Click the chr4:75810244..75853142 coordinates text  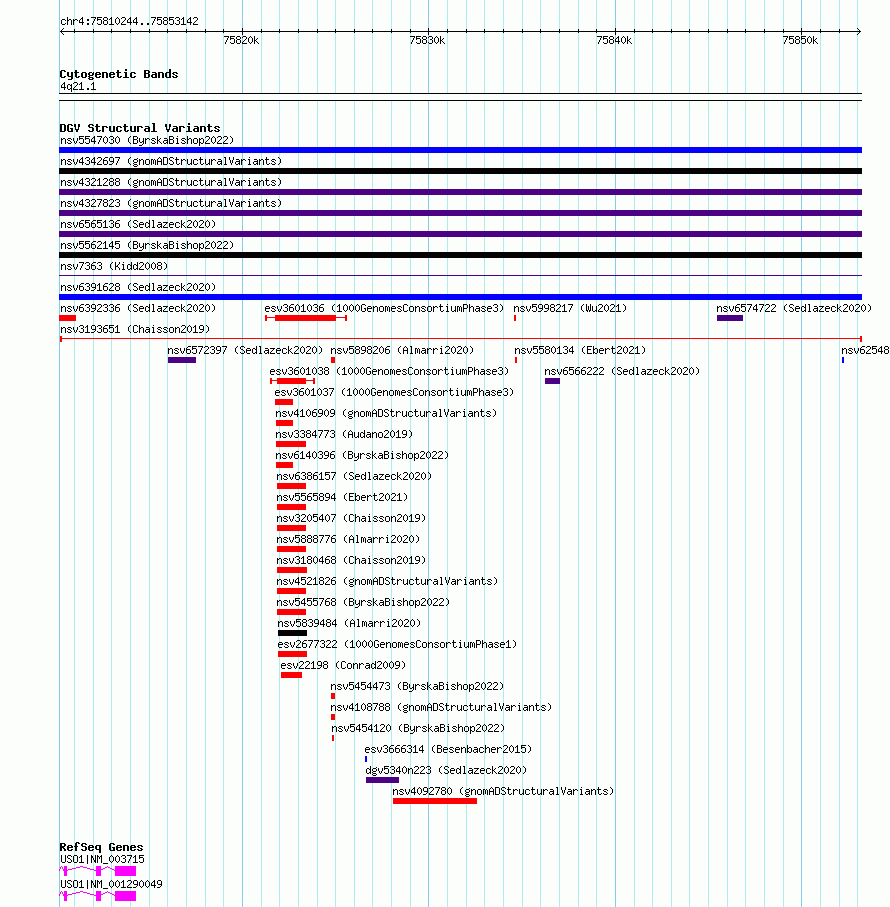point(130,21)
